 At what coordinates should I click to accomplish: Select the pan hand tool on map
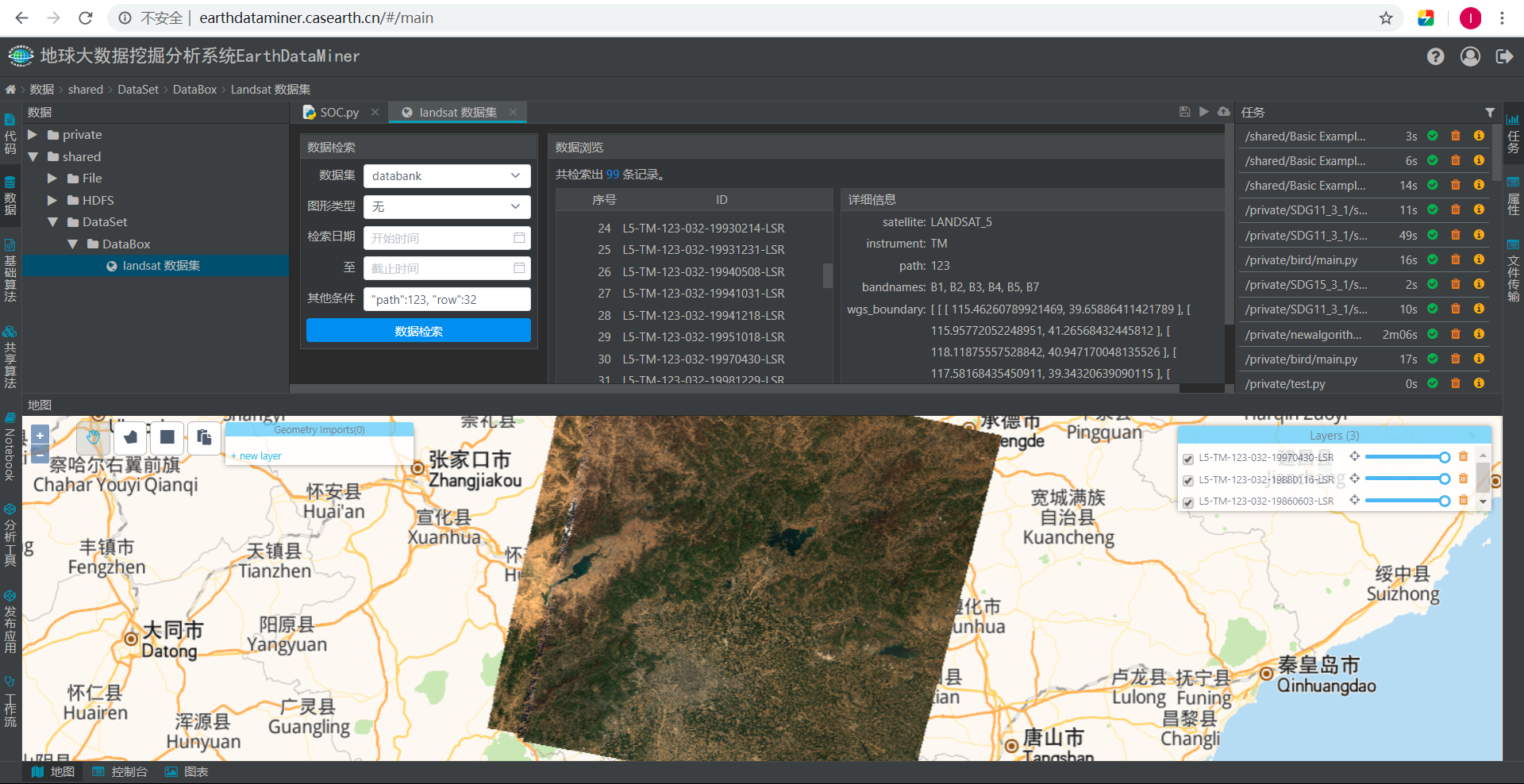(x=94, y=437)
